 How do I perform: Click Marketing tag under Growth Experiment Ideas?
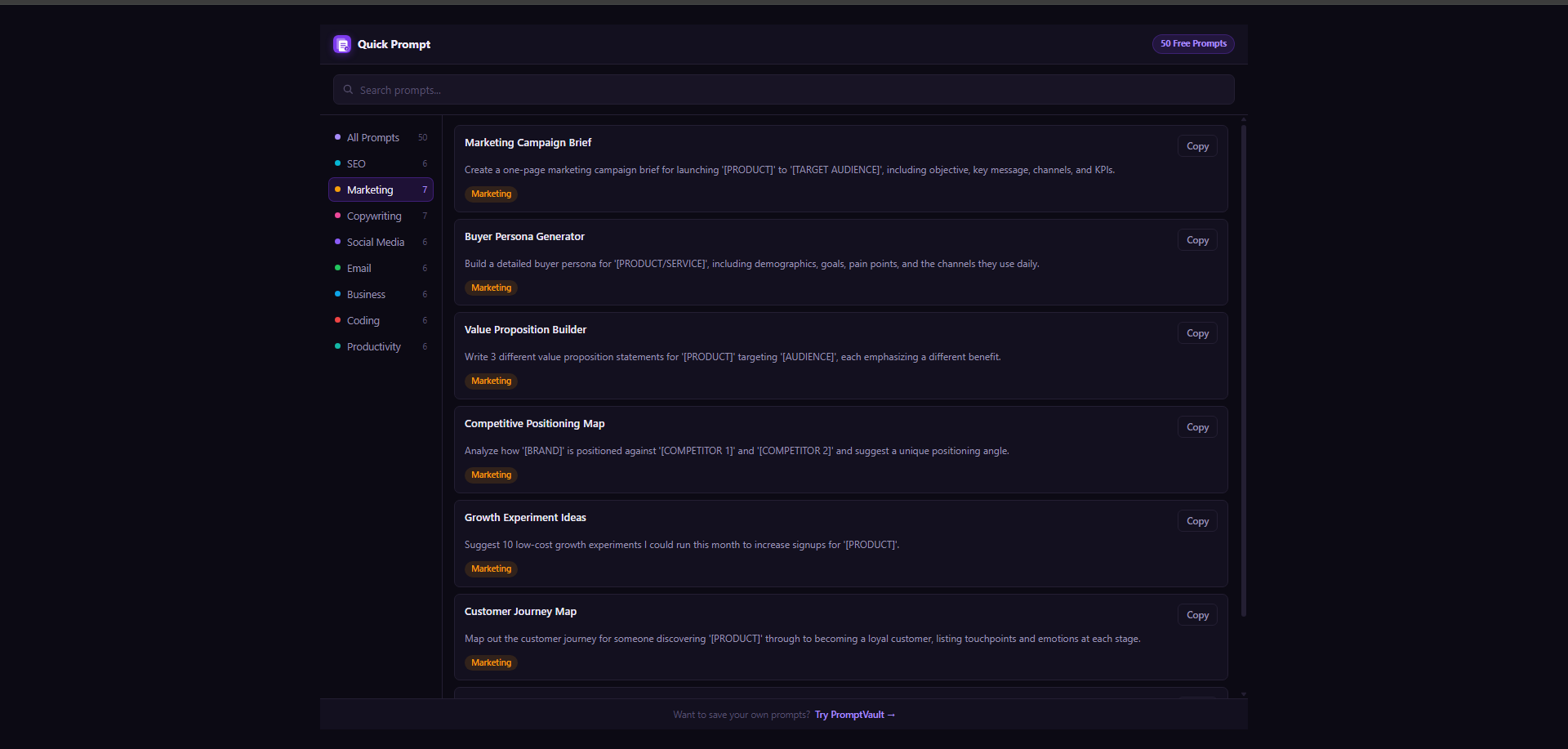491,568
